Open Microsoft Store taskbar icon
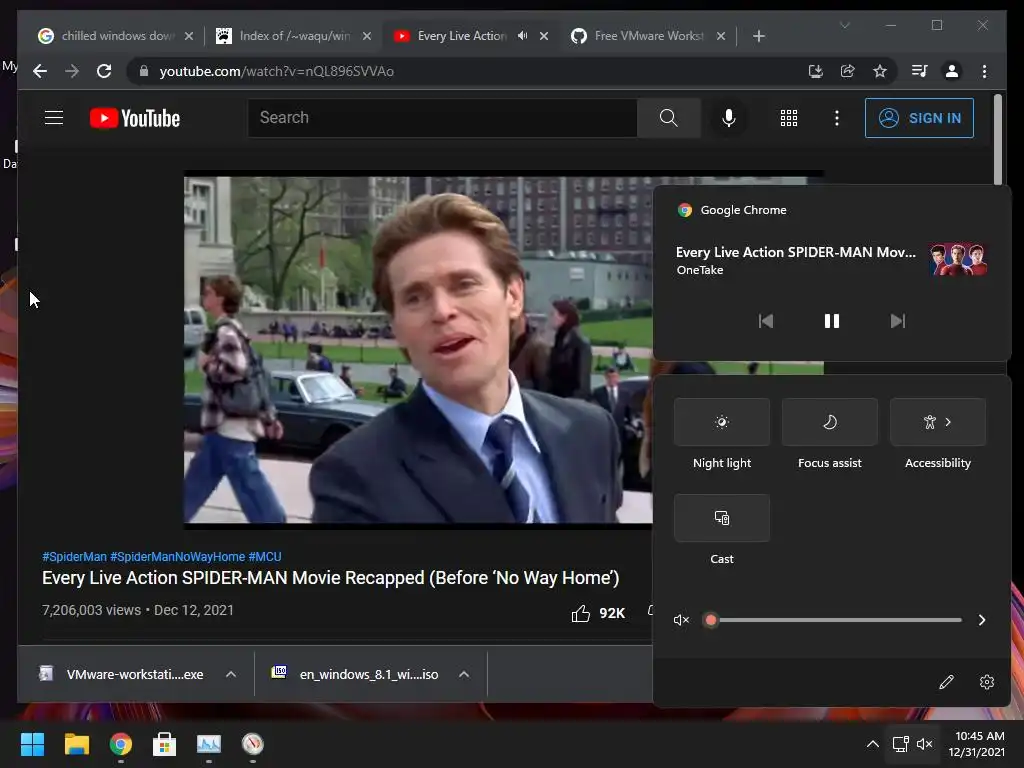This screenshot has width=1024, height=768. (165, 744)
